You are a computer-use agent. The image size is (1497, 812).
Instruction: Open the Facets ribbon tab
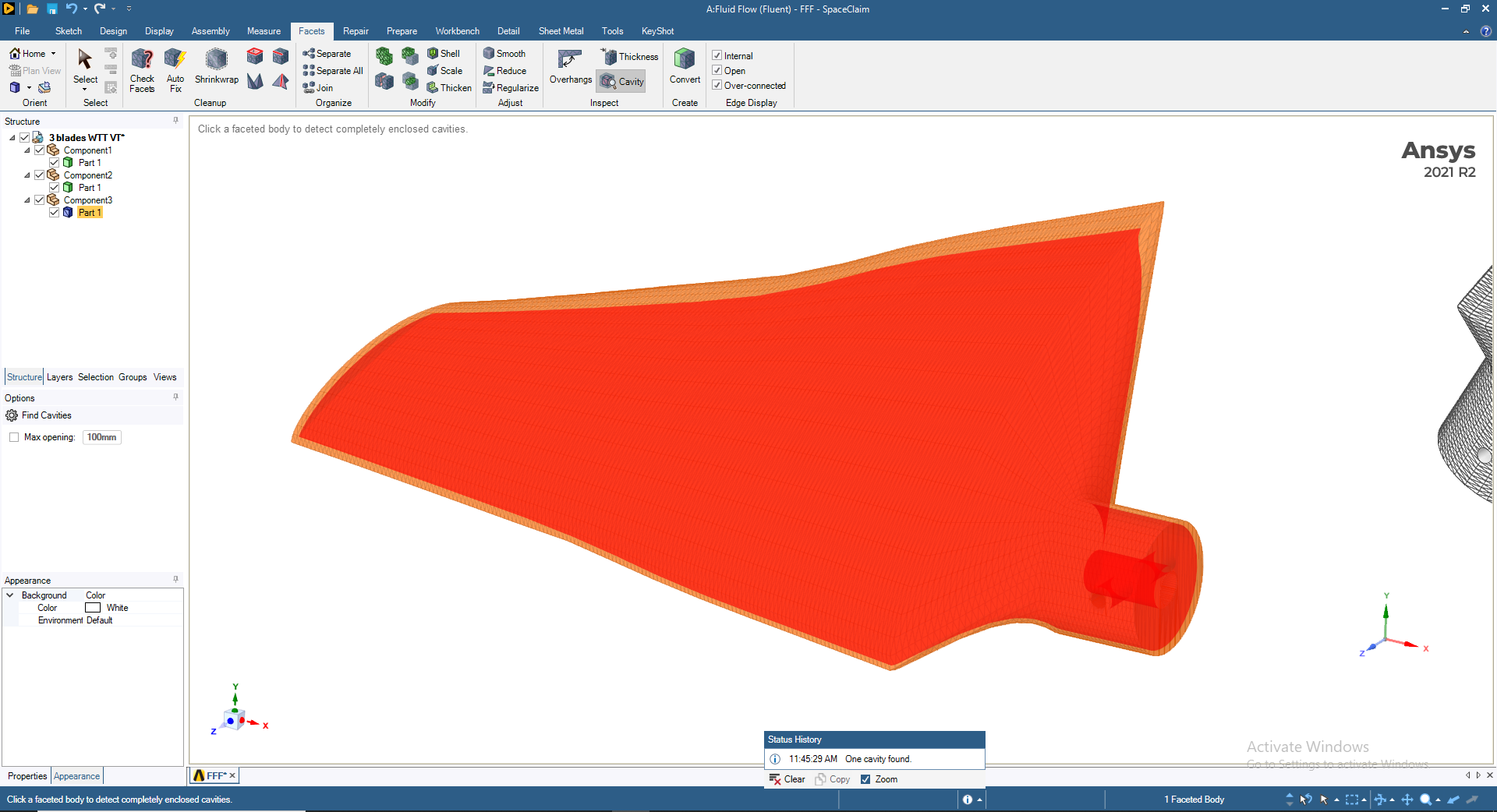coord(311,31)
